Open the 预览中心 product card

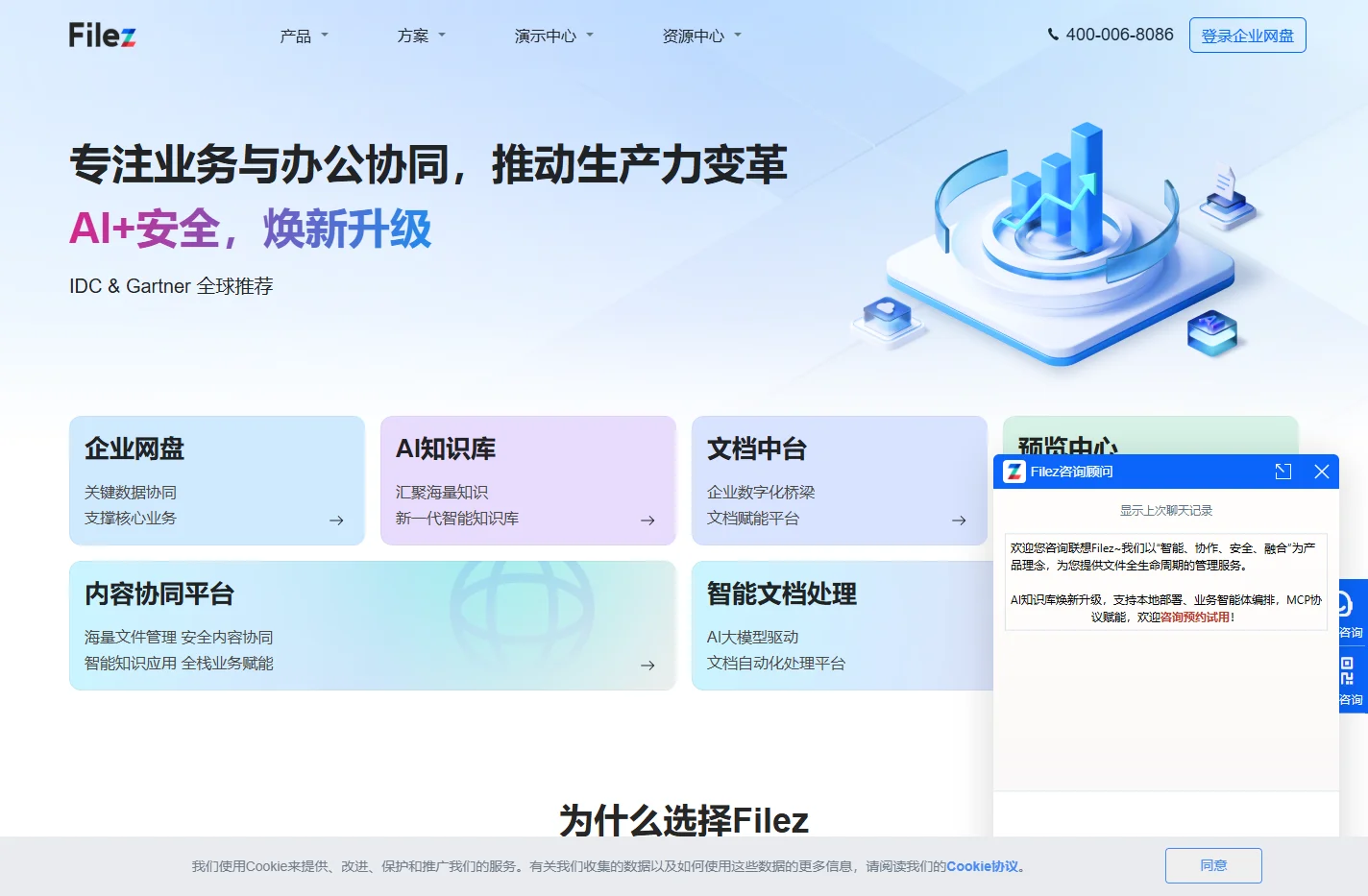coord(1151,435)
